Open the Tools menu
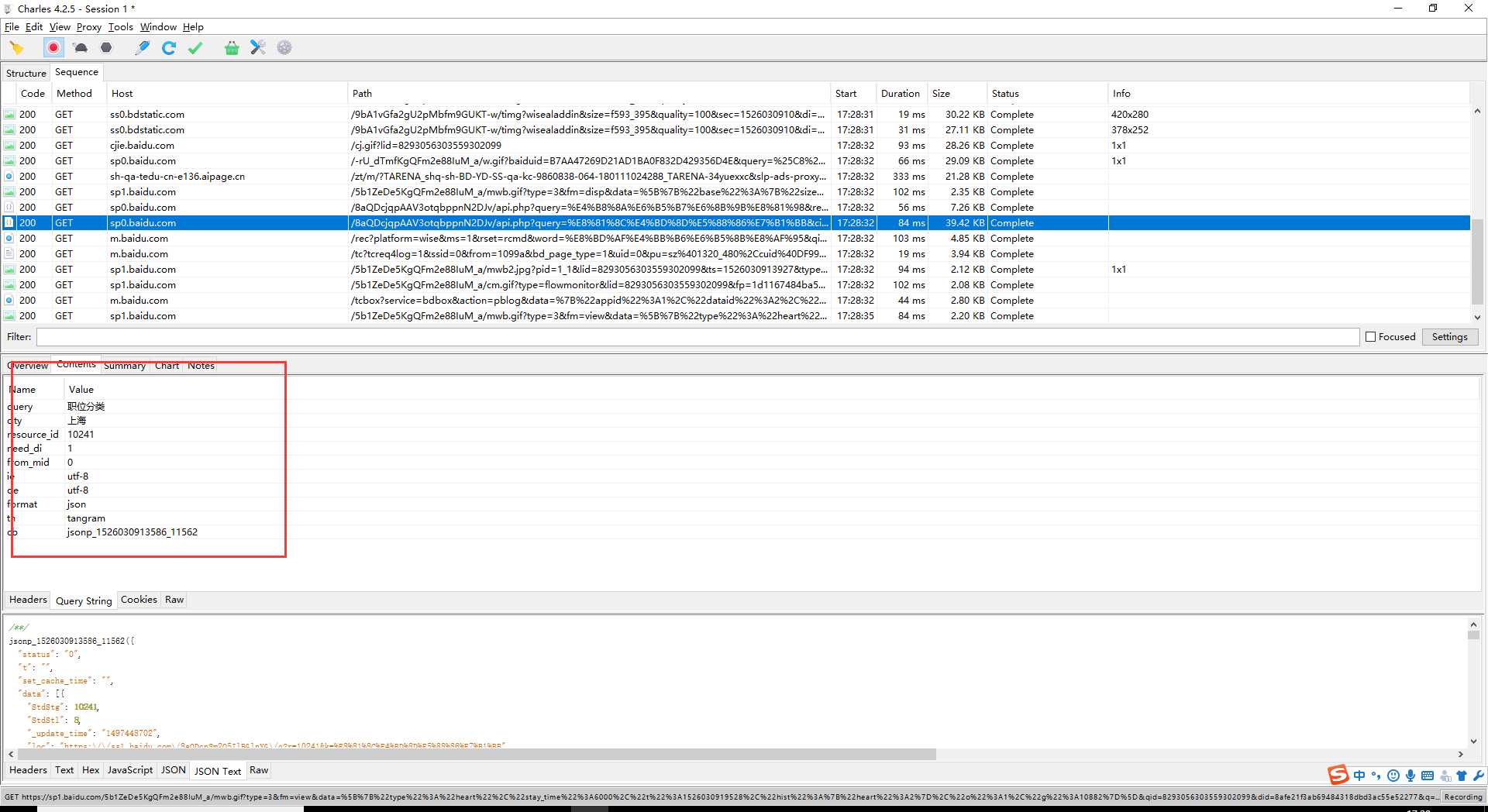 point(121,27)
